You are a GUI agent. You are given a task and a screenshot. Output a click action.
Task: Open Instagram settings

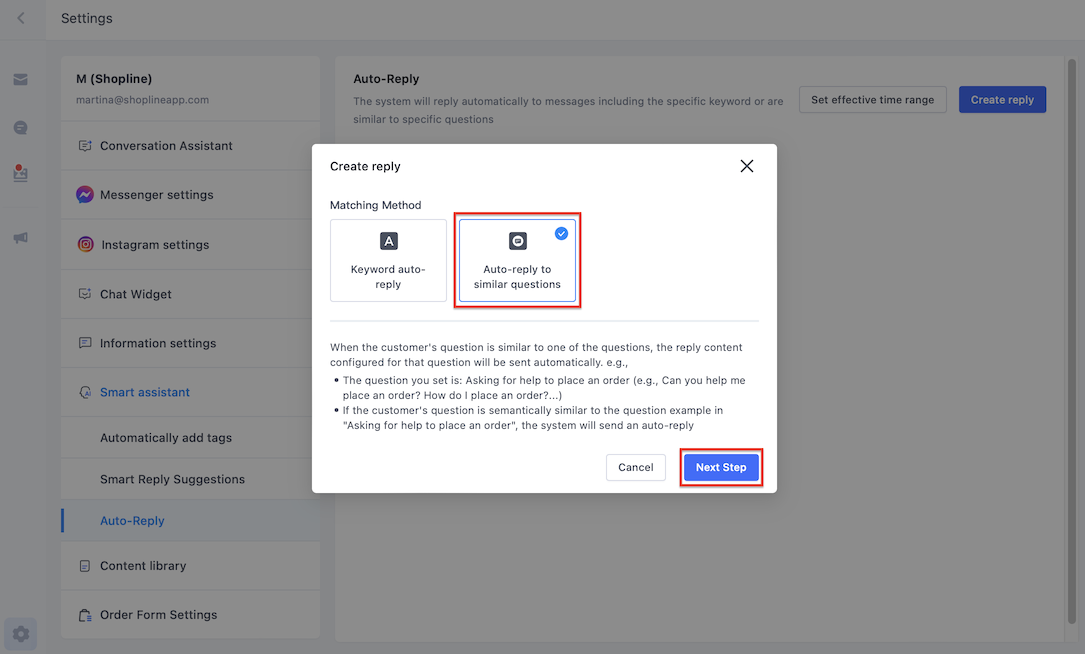[x=190, y=245]
